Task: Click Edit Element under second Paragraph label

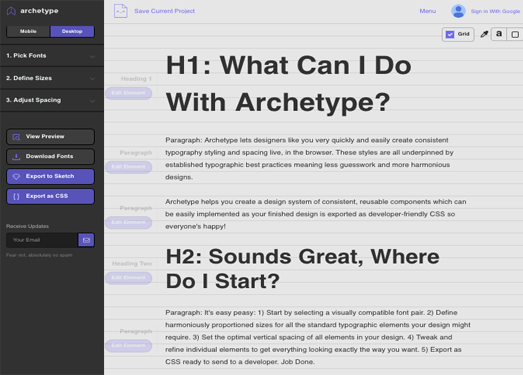Action: 128,222
